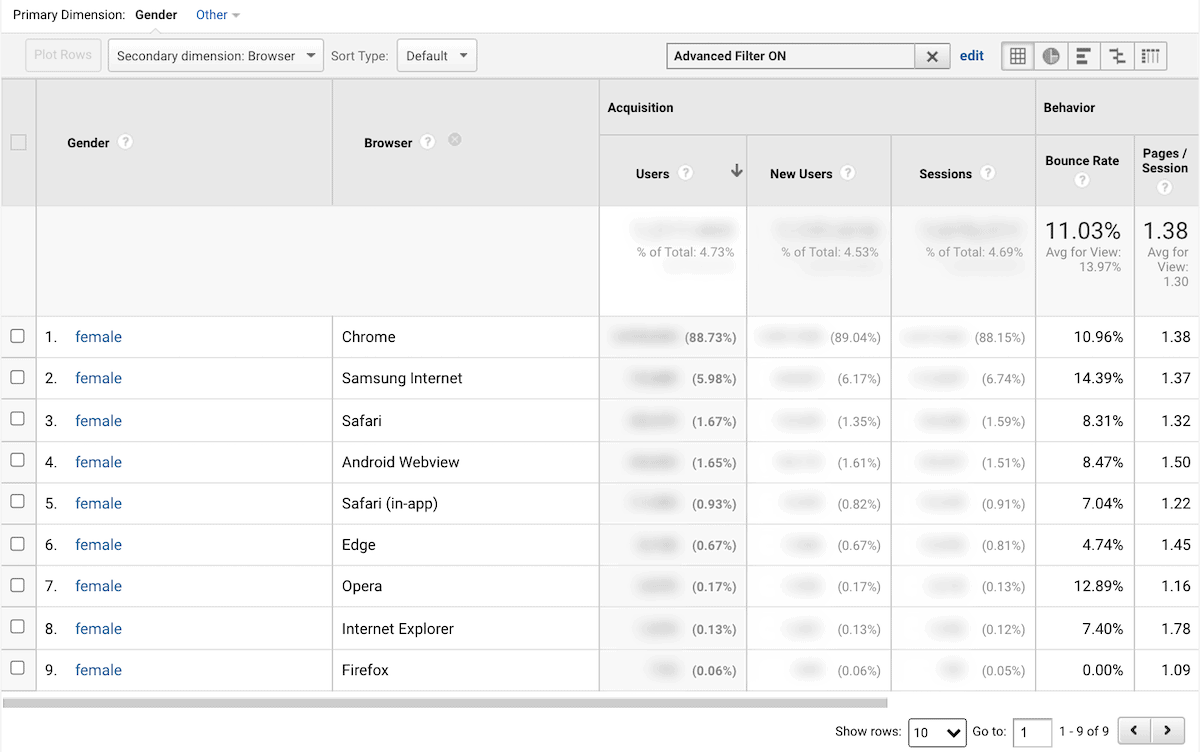Open the Show rows dropdown
Viewport: 1200px width, 752px height.
(x=937, y=733)
